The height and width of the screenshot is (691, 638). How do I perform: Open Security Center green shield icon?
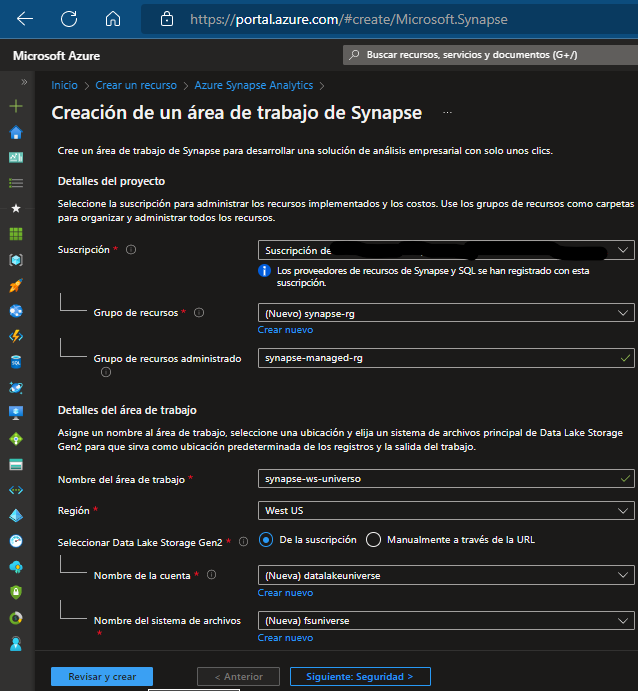click(x=16, y=592)
